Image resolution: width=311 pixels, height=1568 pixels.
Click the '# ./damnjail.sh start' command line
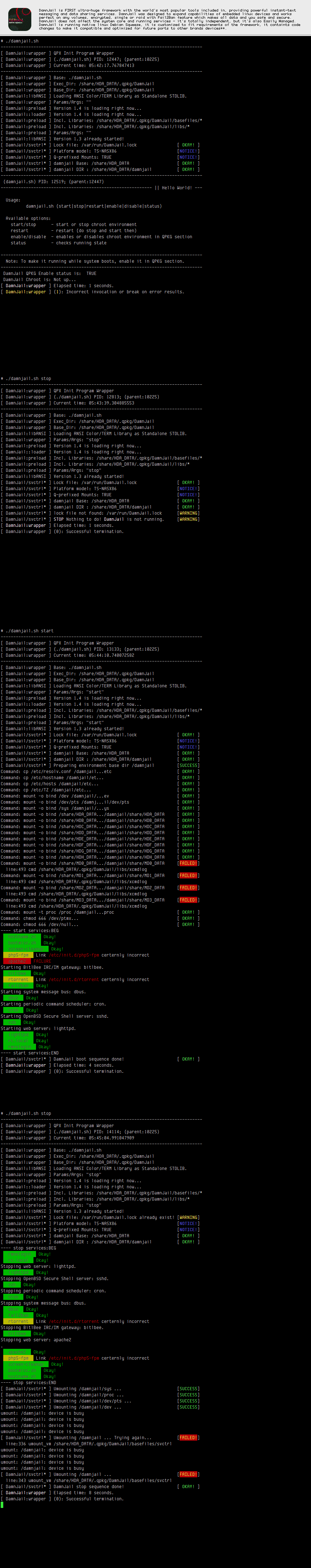click(x=27, y=631)
